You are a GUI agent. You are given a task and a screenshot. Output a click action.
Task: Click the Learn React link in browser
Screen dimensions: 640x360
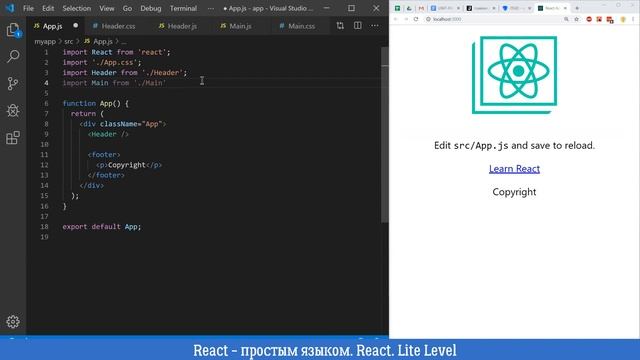click(514, 169)
